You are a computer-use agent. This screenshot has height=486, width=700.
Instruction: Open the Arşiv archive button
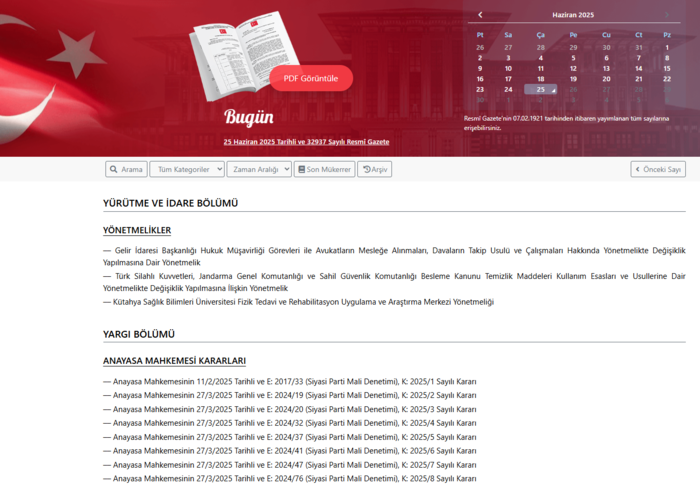tap(375, 169)
